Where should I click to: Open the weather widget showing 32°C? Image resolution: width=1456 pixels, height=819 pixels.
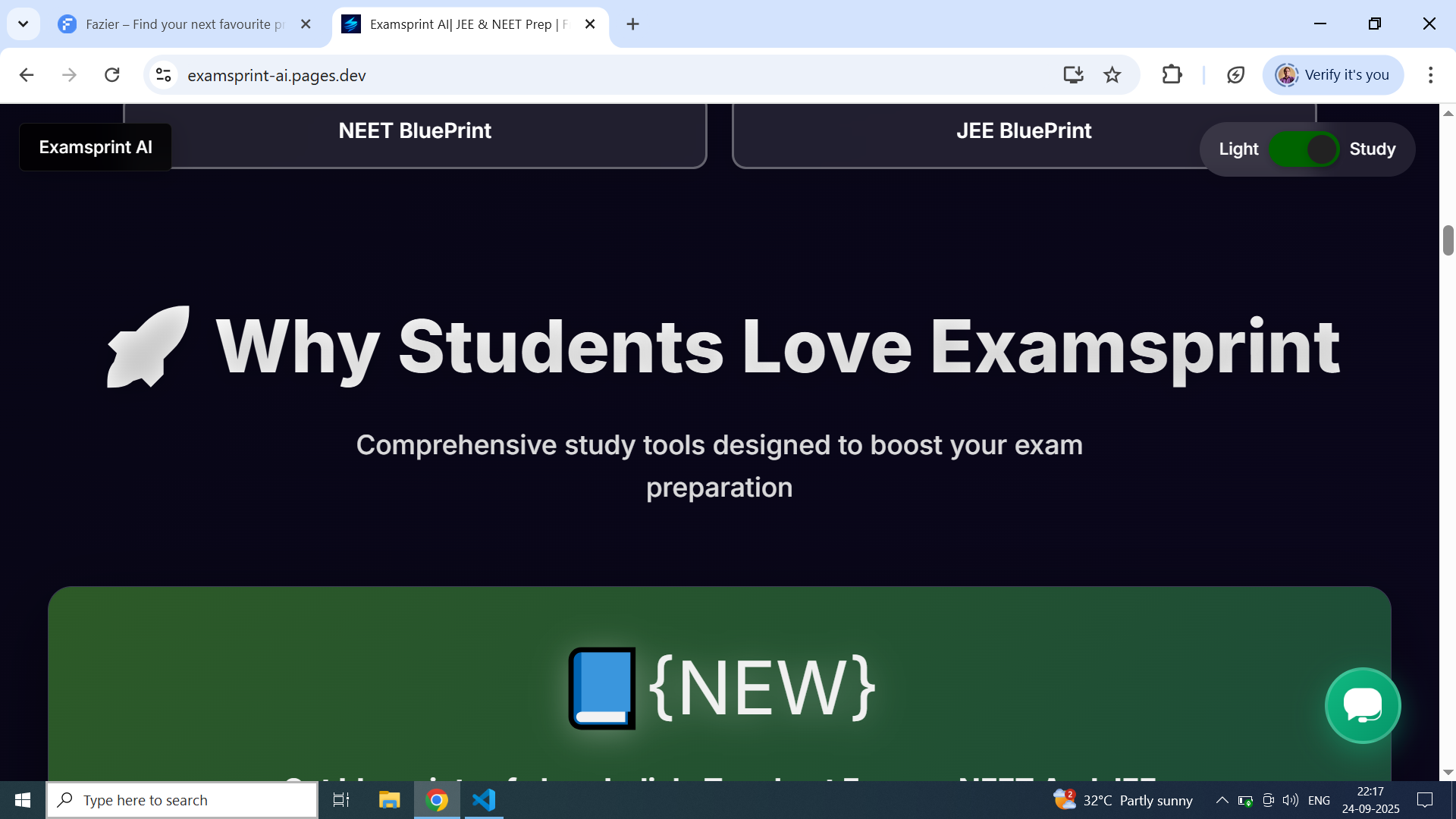(1123, 800)
